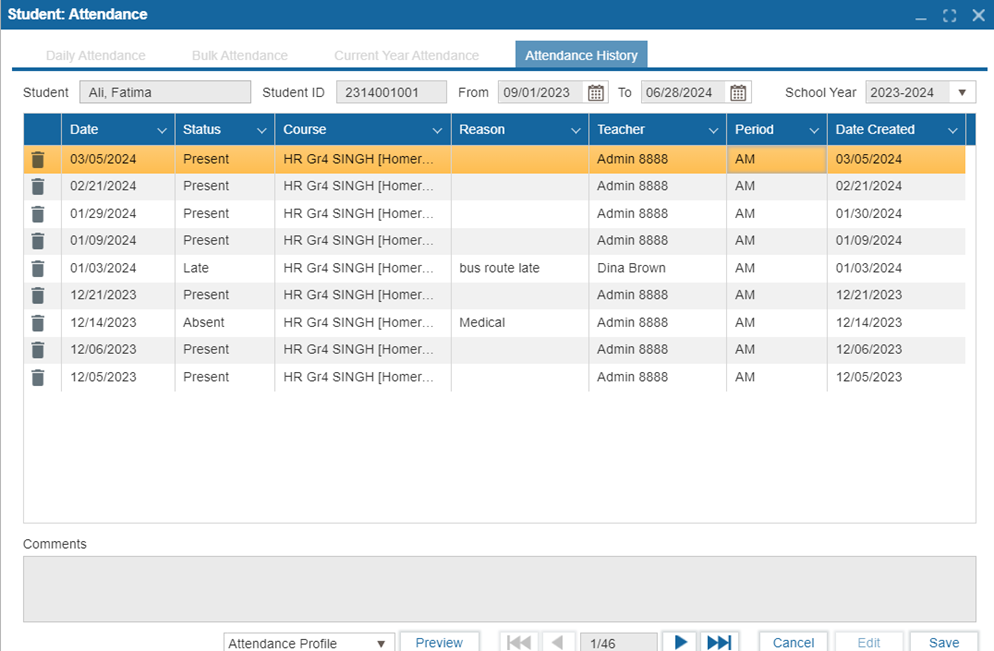
Task: Remove the 12/14/2023 Absent entry
Action: point(38,323)
